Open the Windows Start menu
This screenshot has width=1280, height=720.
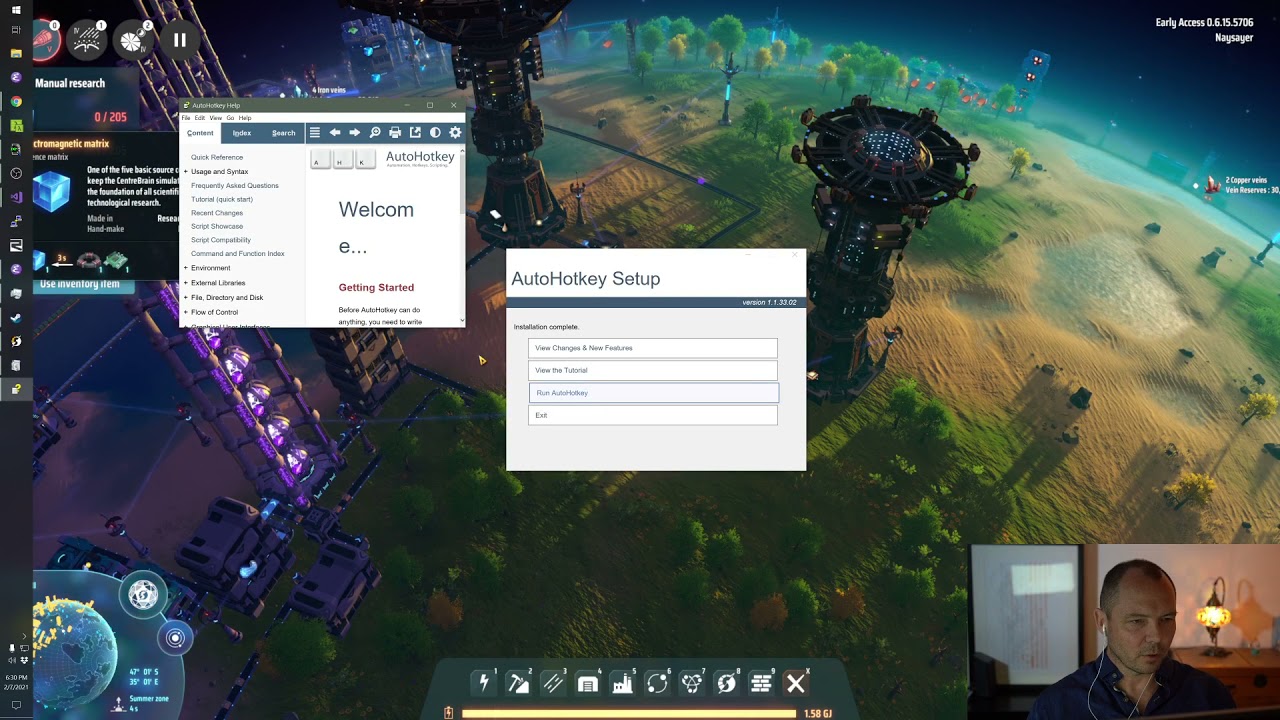click(16, 9)
